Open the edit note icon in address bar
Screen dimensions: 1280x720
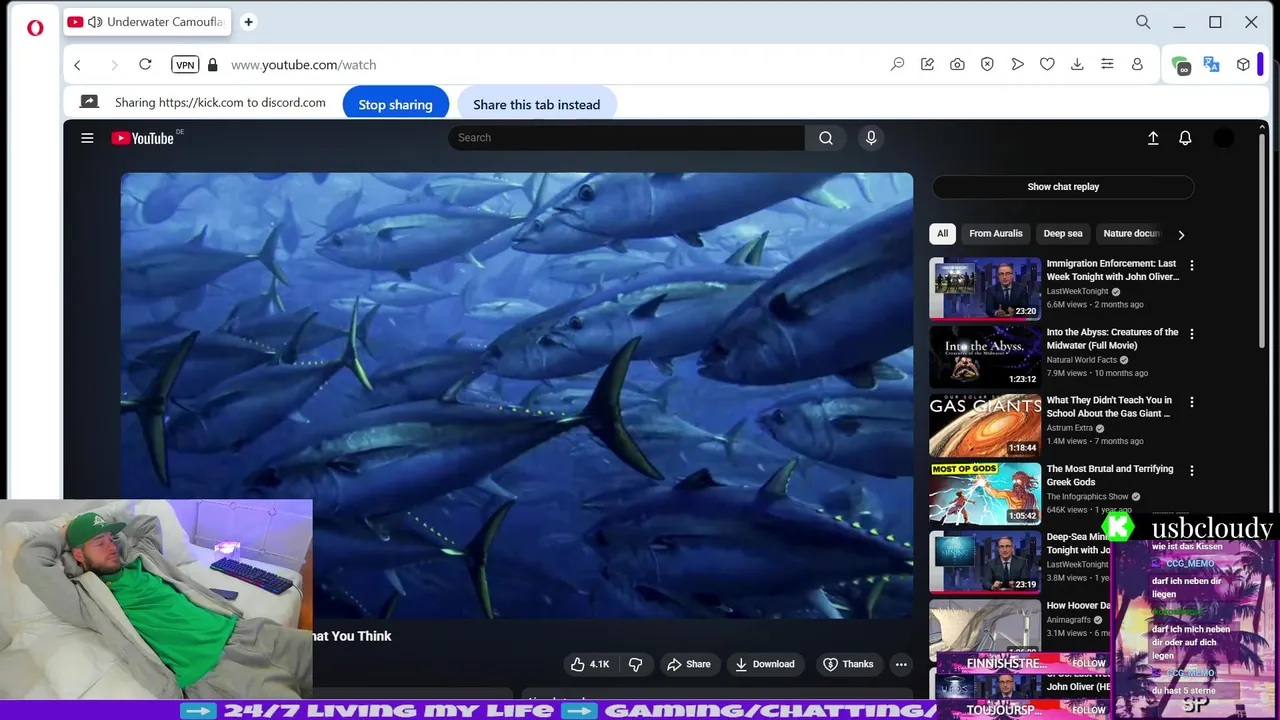click(927, 64)
